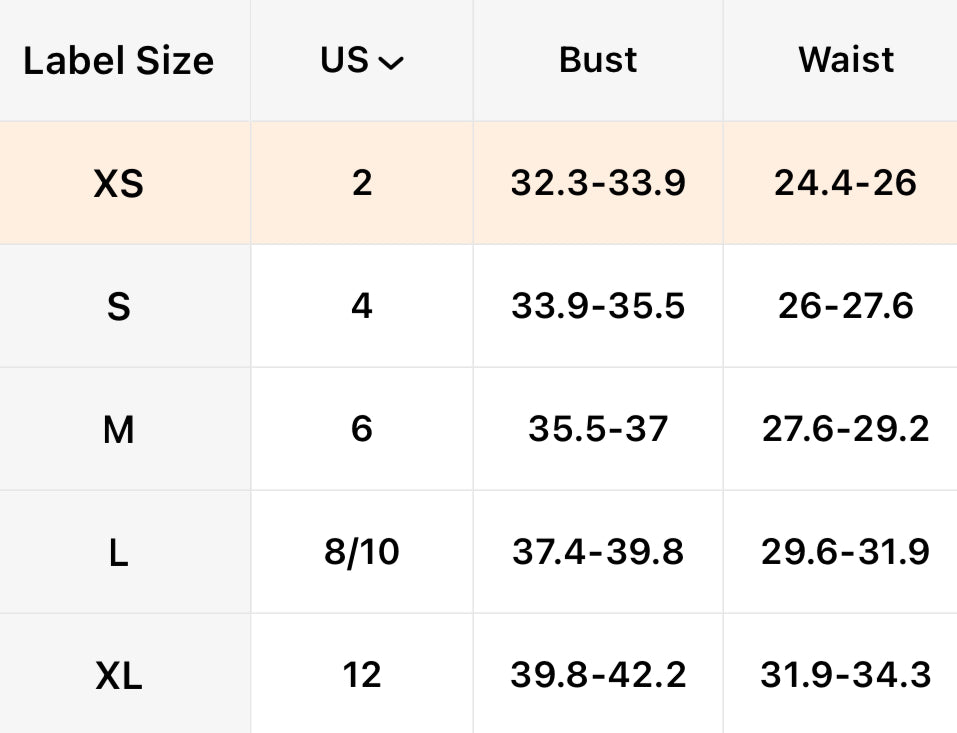Click waist measurement 31.9-34.3
Viewport: 957px width, 733px height.
(x=846, y=675)
